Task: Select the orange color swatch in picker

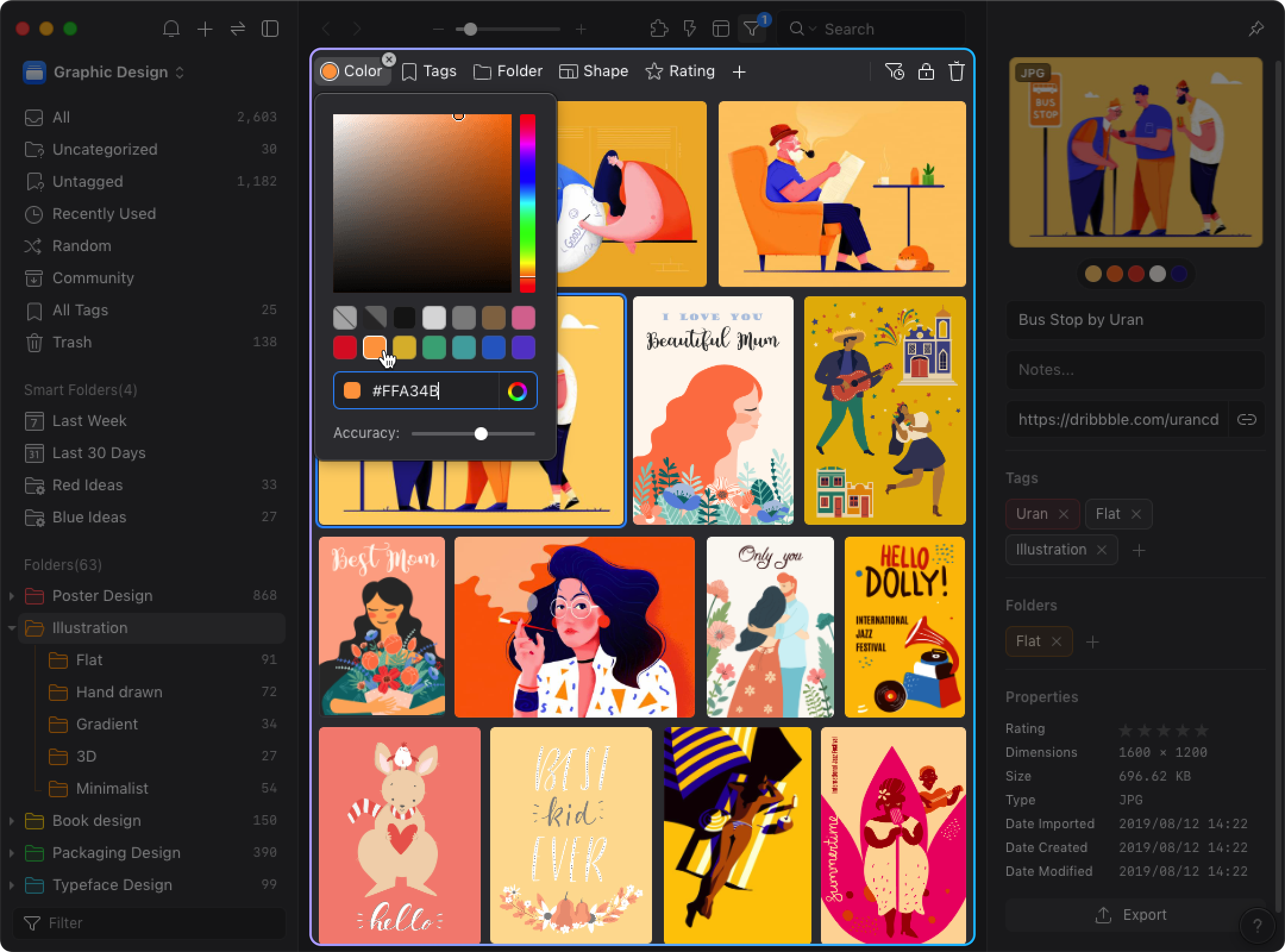Action: (375, 347)
